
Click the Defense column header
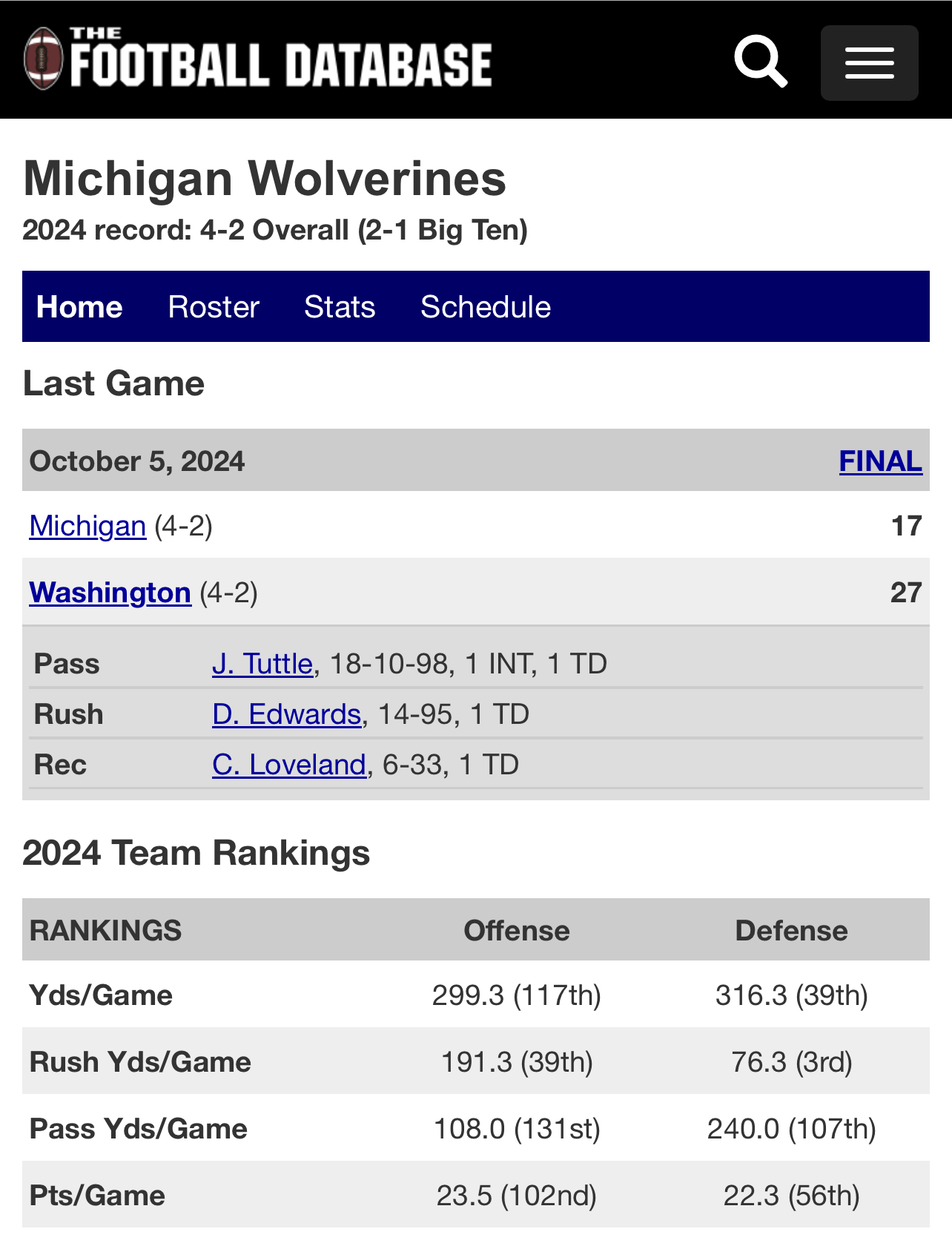791,930
